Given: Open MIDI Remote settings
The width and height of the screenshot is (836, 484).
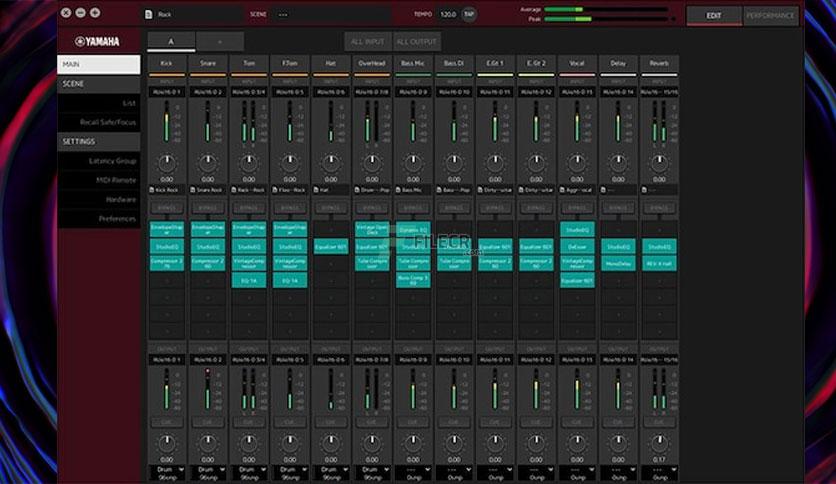Looking at the screenshot, I should [99, 180].
